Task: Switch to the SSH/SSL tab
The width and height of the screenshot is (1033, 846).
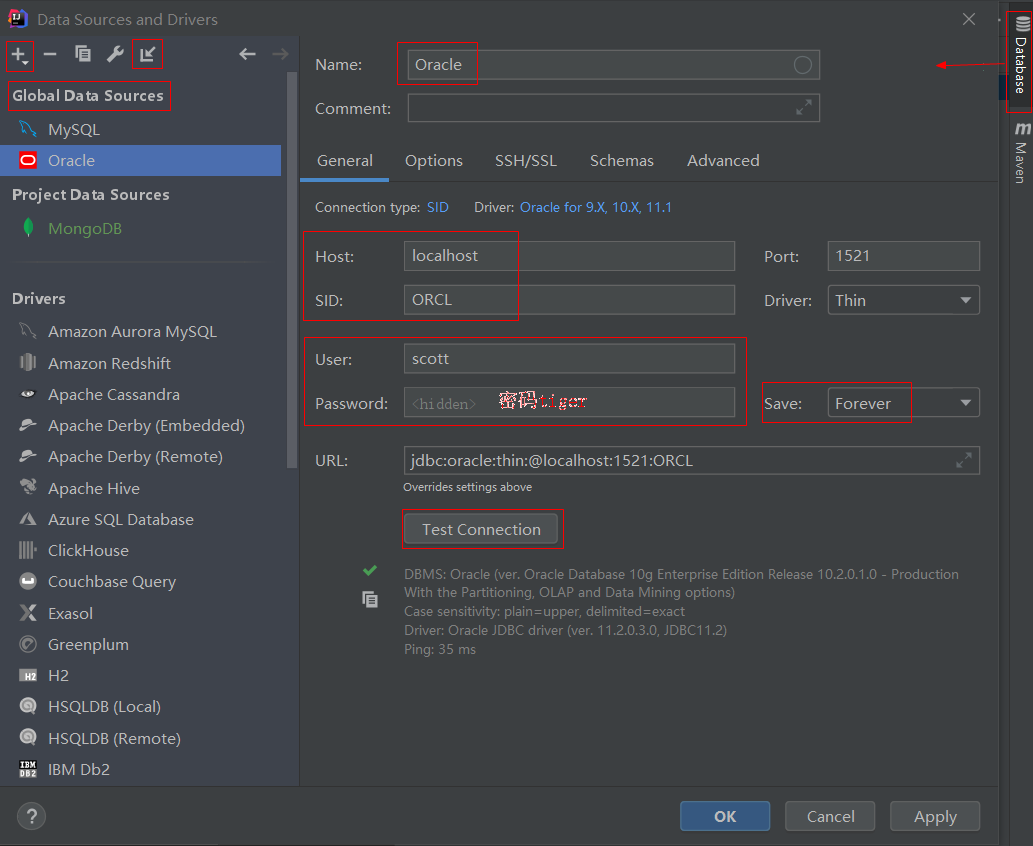Action: click(526, 161)
